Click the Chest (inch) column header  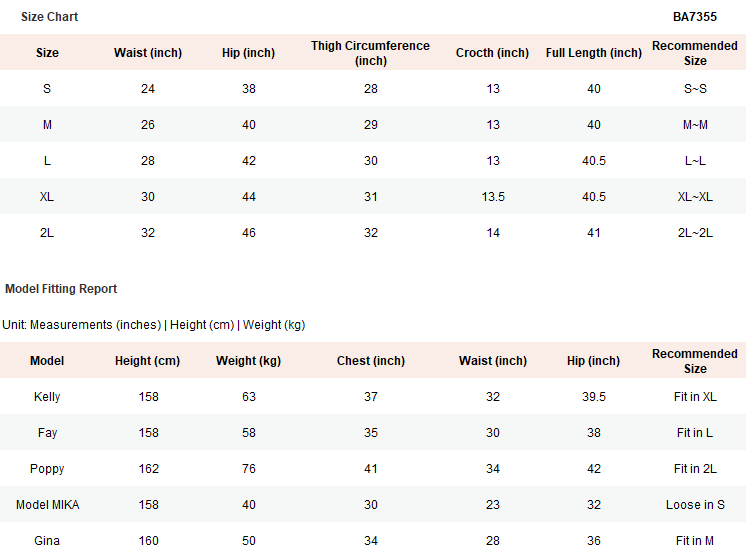[x=371, y=361]
